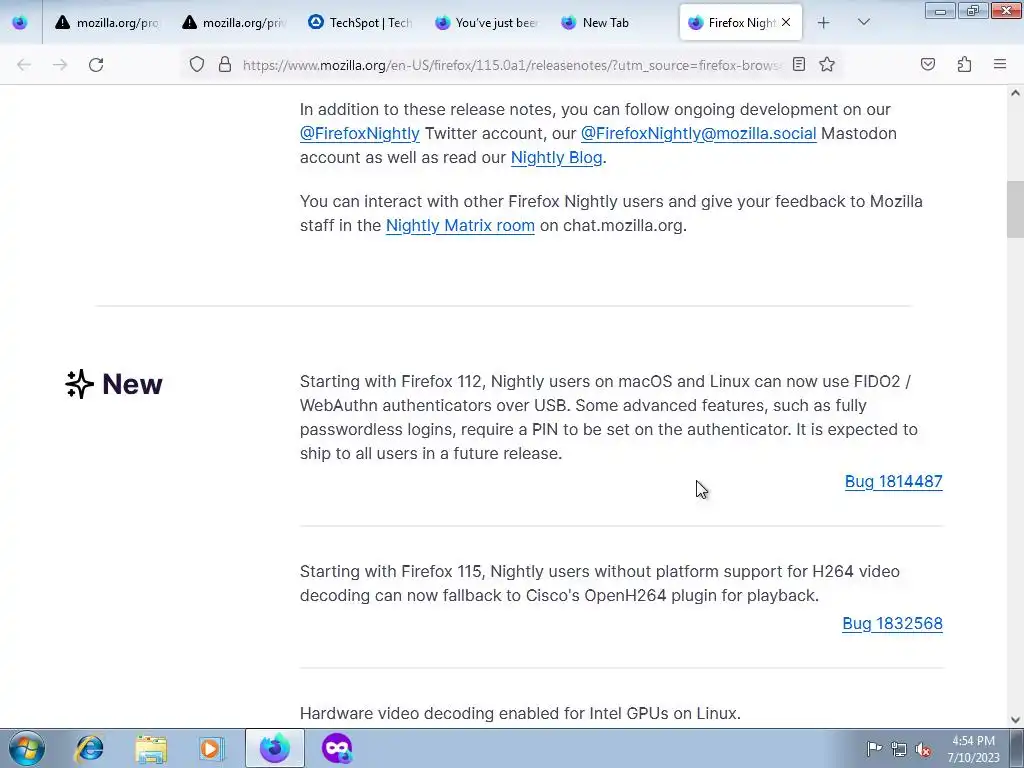This screenshot has height=768, width=1024.
Task: Open the extensions menu
Action: click(x=964, y=64)
